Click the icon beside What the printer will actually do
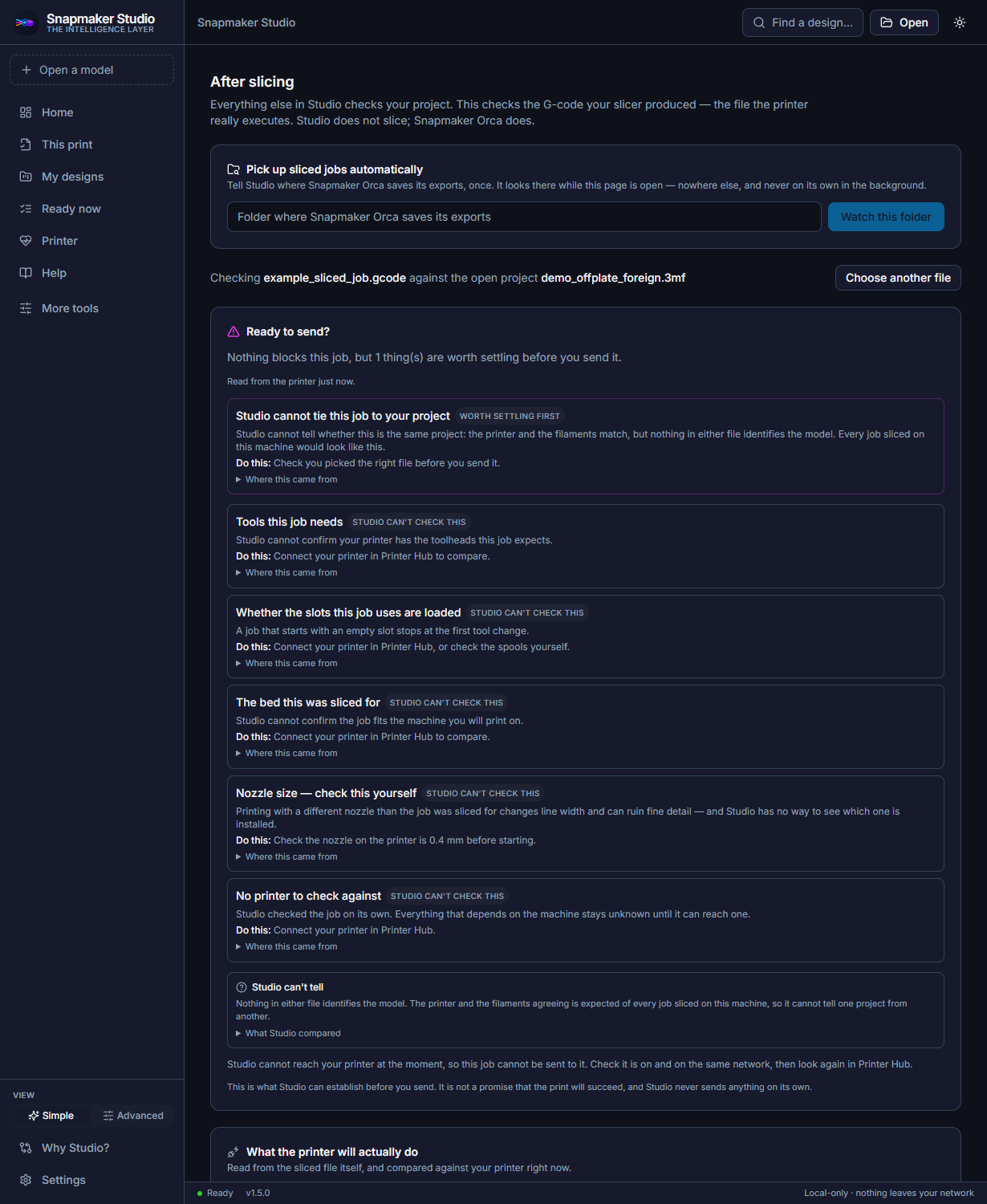 [x=234, y=1152]
